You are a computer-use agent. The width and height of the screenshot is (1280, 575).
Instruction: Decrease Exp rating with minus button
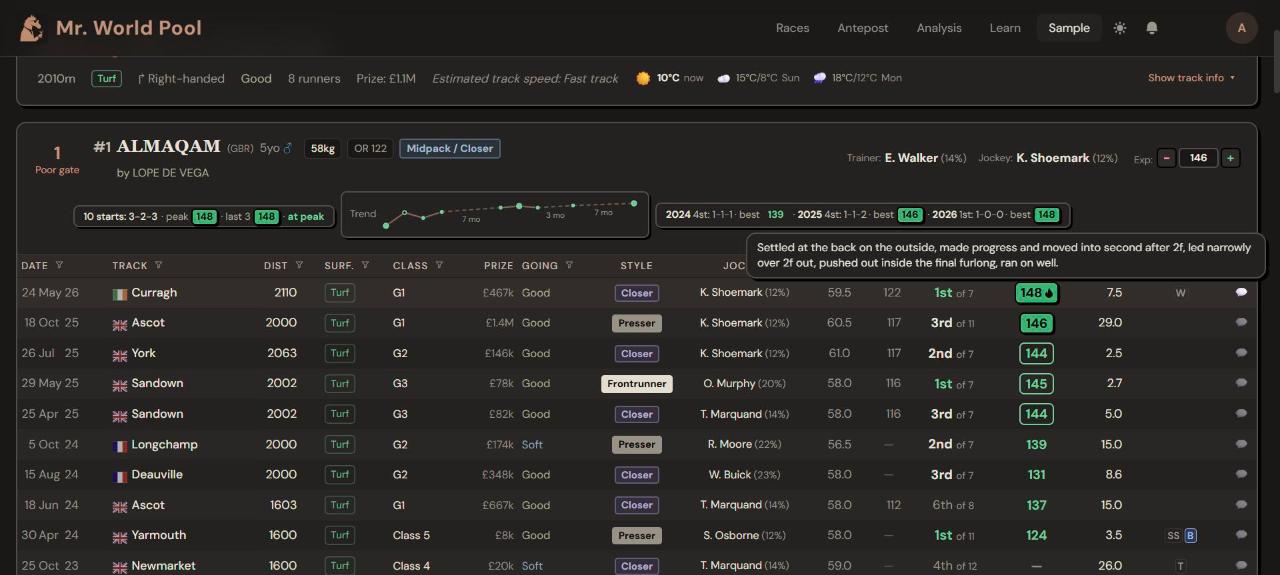coord(1166,158)
